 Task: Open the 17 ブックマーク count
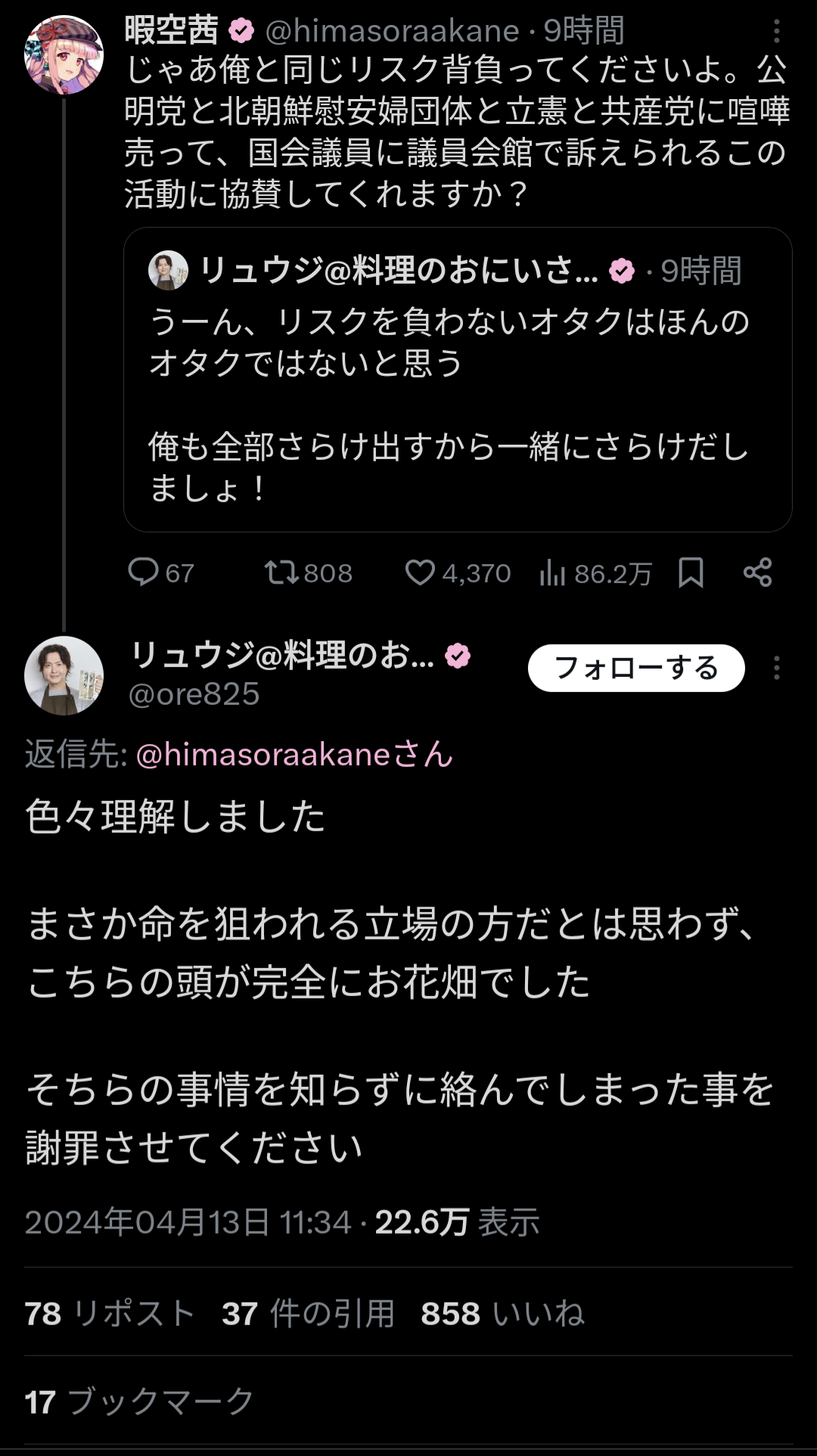pyautogui.click(x=139, y=1402)
